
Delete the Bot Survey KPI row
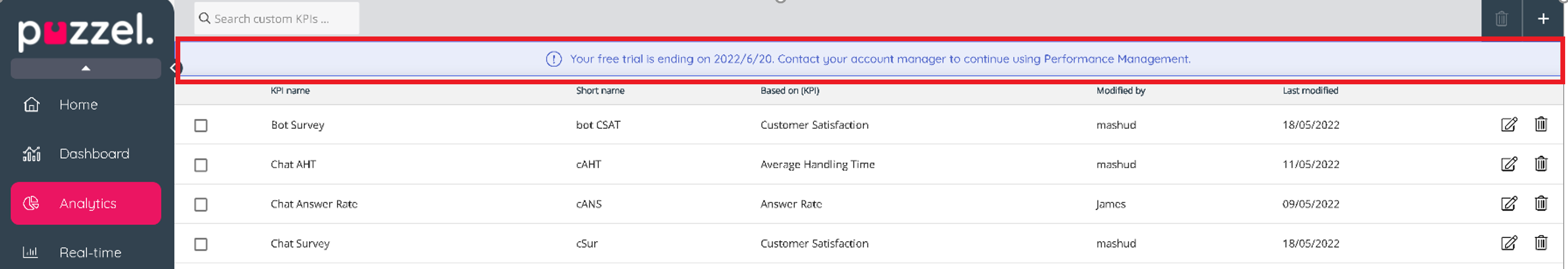point(1540,125)
